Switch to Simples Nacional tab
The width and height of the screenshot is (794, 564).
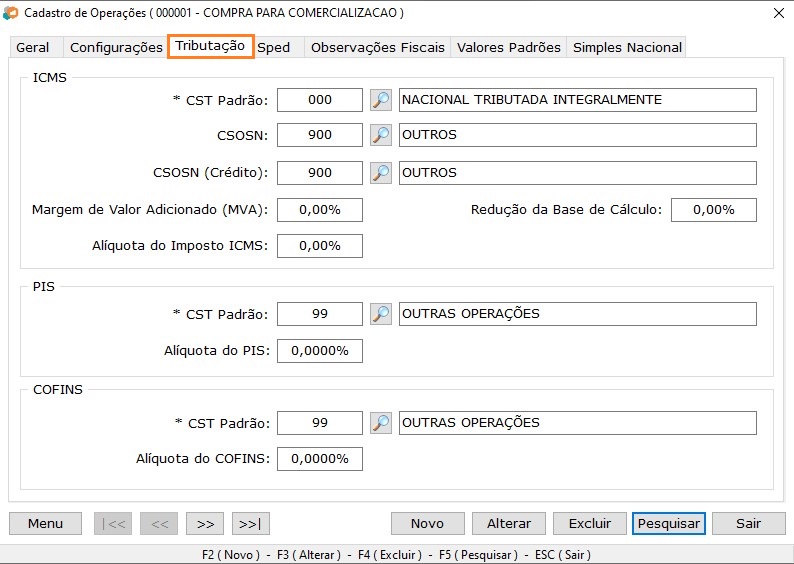point(627,48)
